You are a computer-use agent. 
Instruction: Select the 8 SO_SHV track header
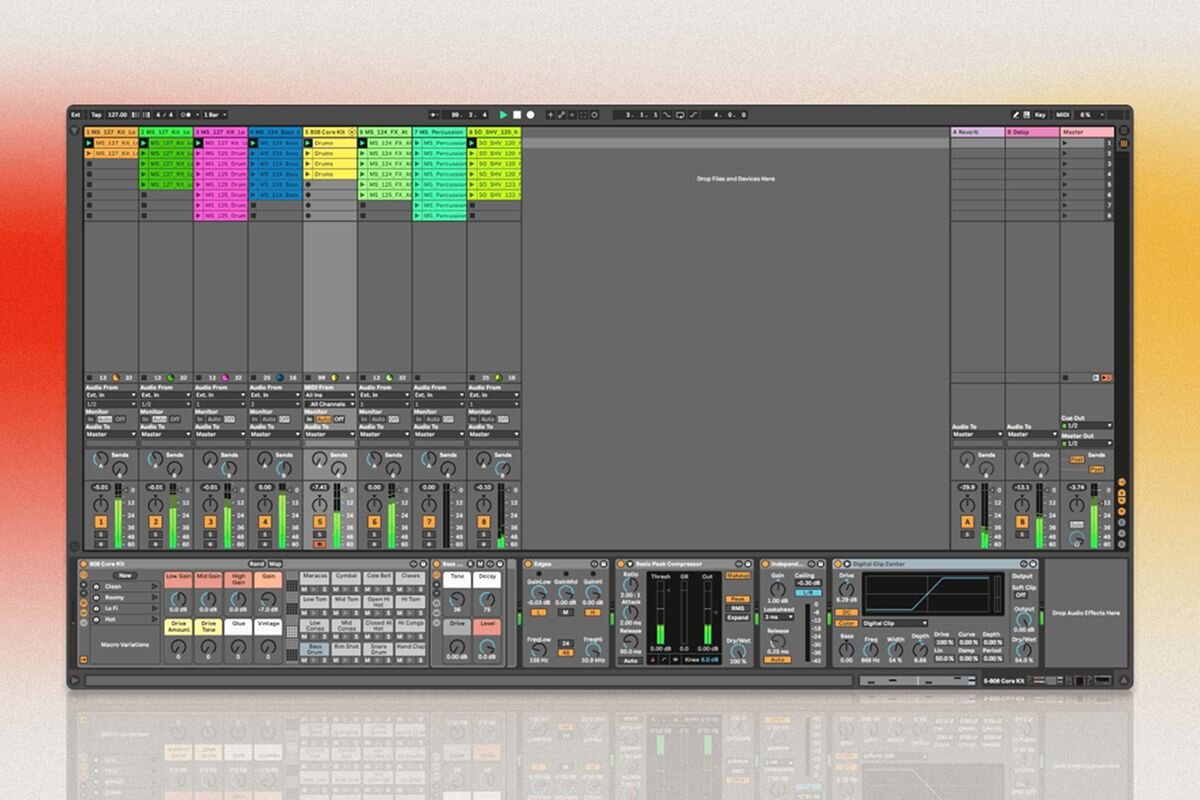(x=494, y=132)
